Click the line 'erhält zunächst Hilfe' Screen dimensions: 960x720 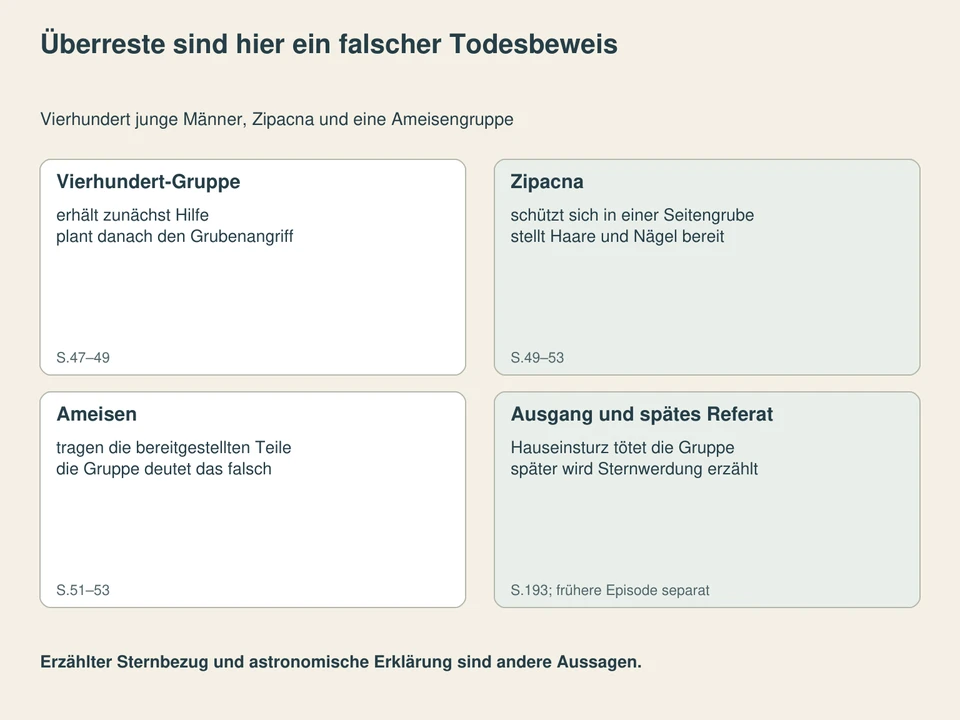point(132,215)
